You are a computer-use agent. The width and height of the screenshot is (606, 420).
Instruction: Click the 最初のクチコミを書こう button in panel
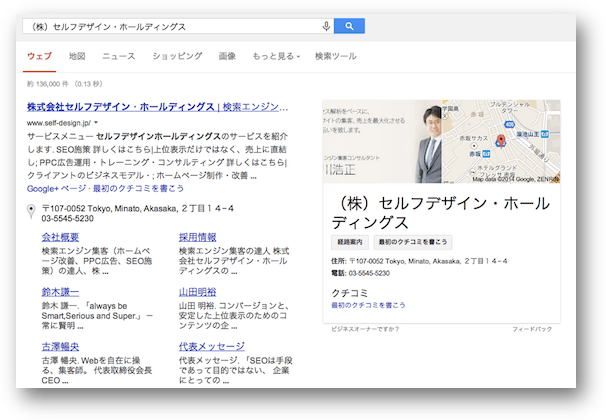(413, 242)
